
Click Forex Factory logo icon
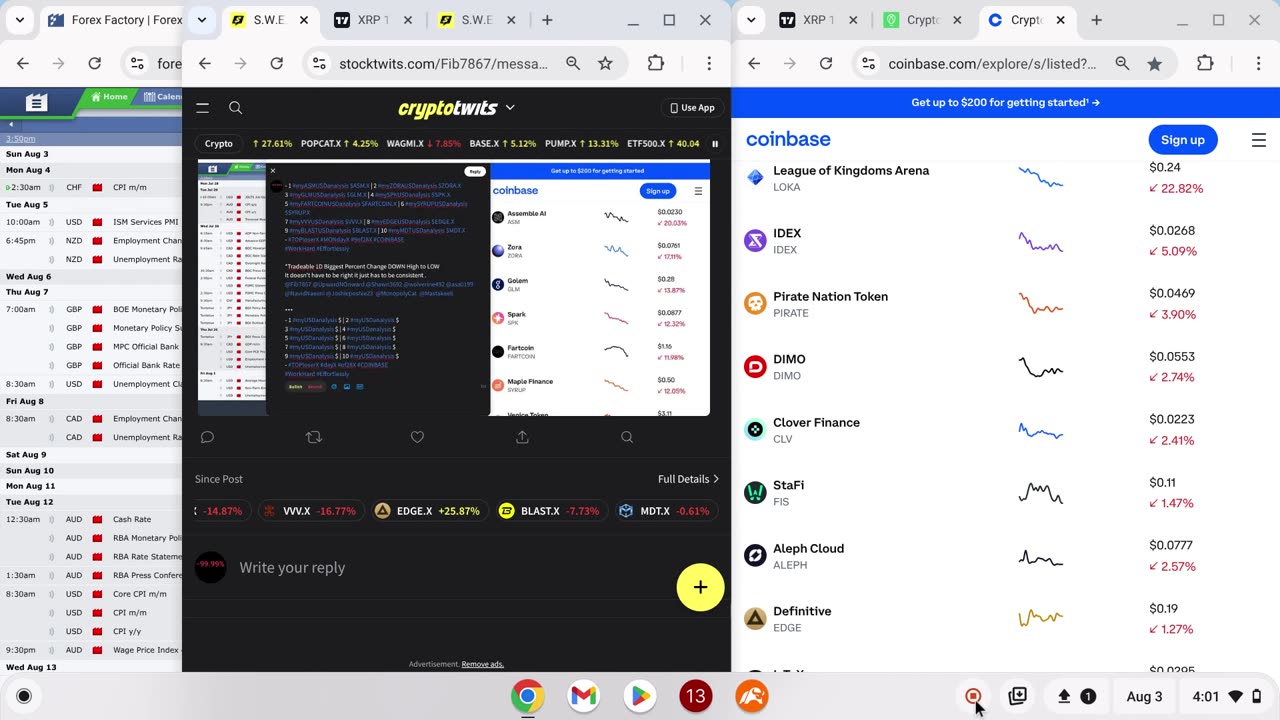pyautogui.click(x=37, y=102)
